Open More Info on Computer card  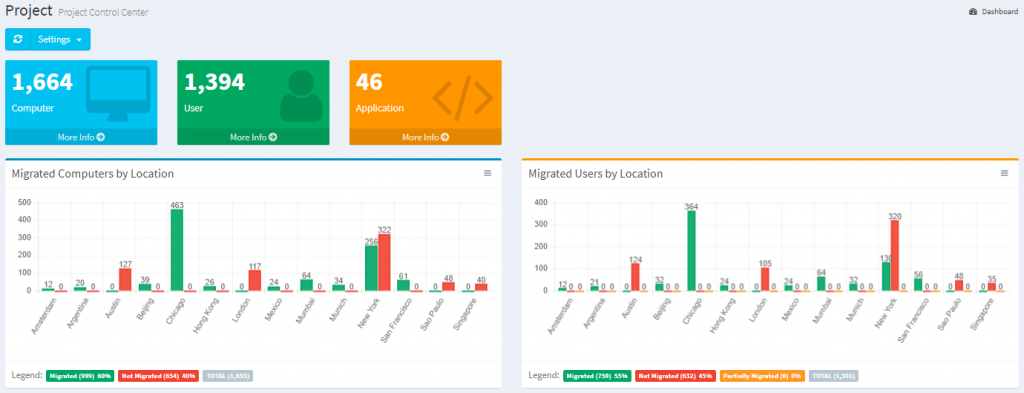[x=81, y=137]
